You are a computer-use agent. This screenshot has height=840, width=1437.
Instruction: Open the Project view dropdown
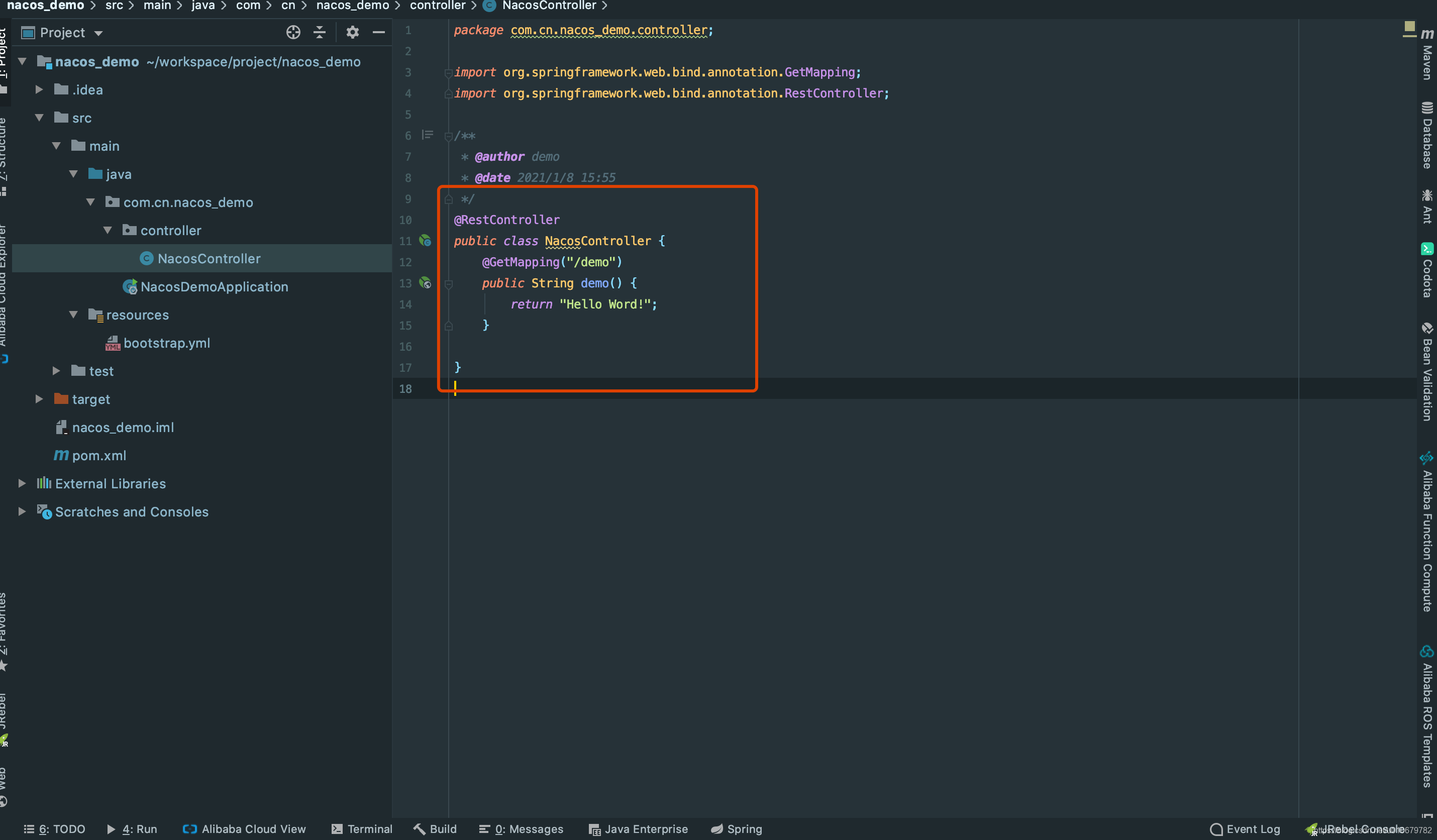tap(98, 33)
